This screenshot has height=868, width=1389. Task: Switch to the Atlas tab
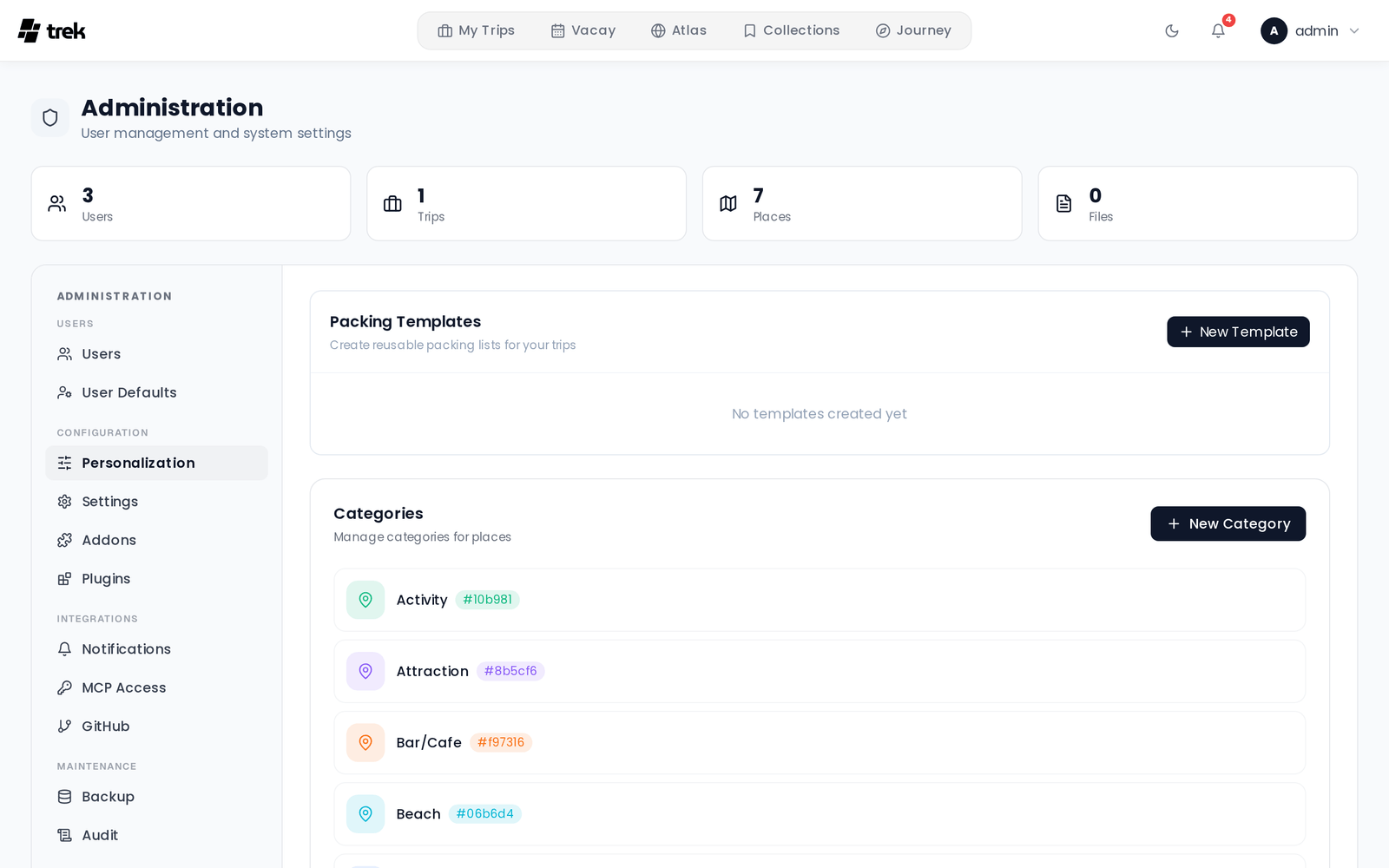679,31
